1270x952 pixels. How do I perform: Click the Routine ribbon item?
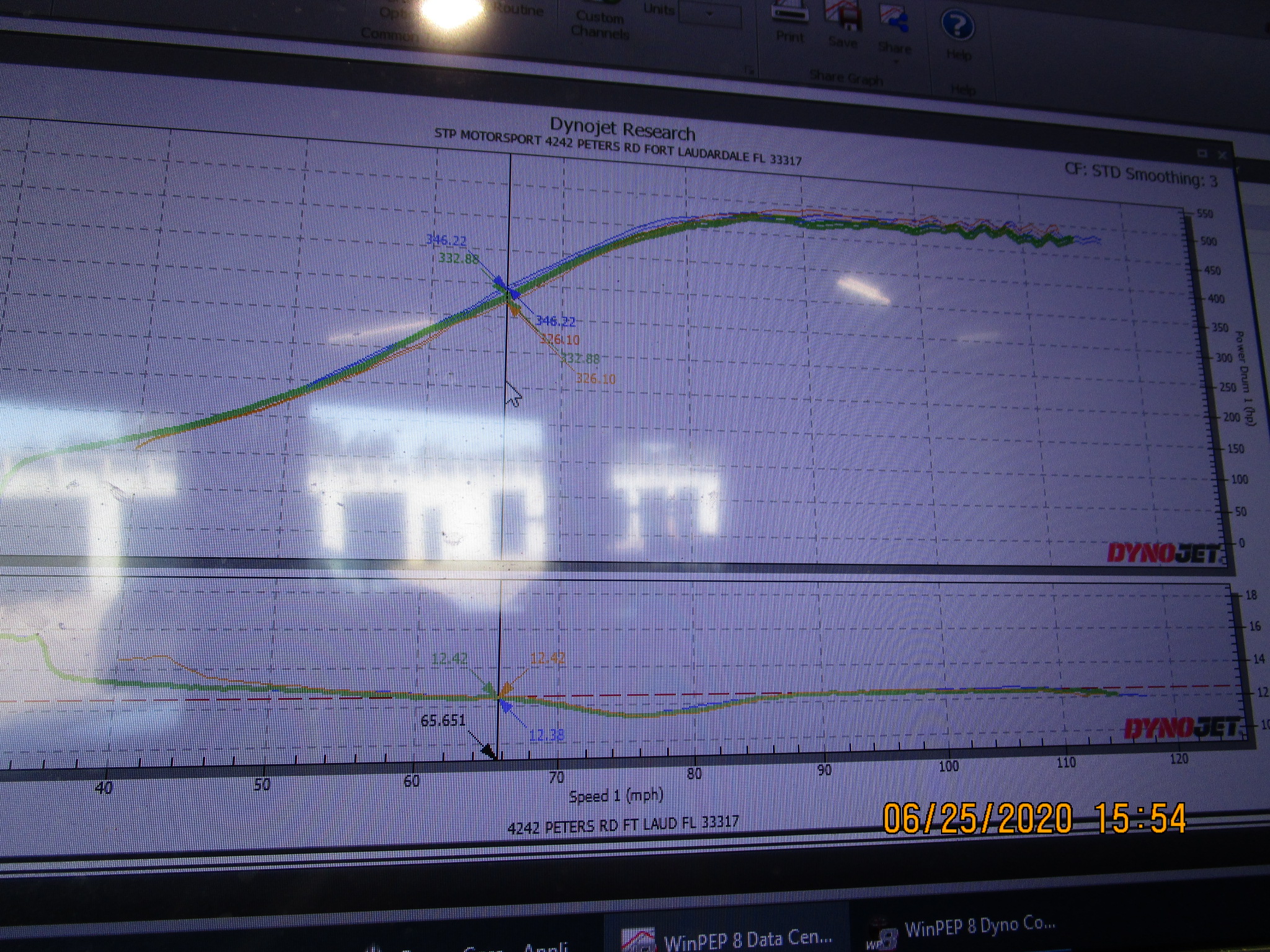pos(520,10)
